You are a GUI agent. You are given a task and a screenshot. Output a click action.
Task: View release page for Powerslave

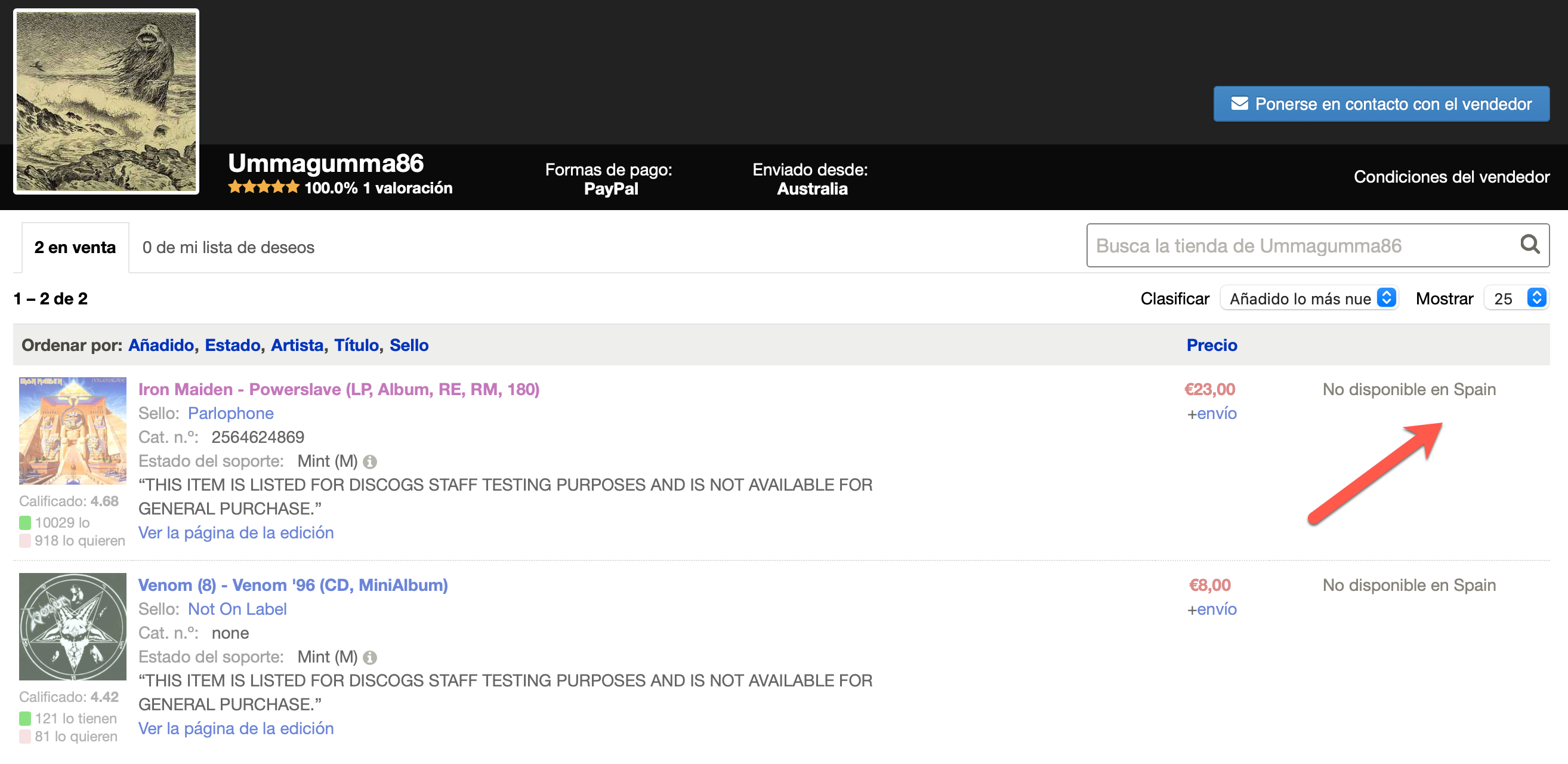236,533
